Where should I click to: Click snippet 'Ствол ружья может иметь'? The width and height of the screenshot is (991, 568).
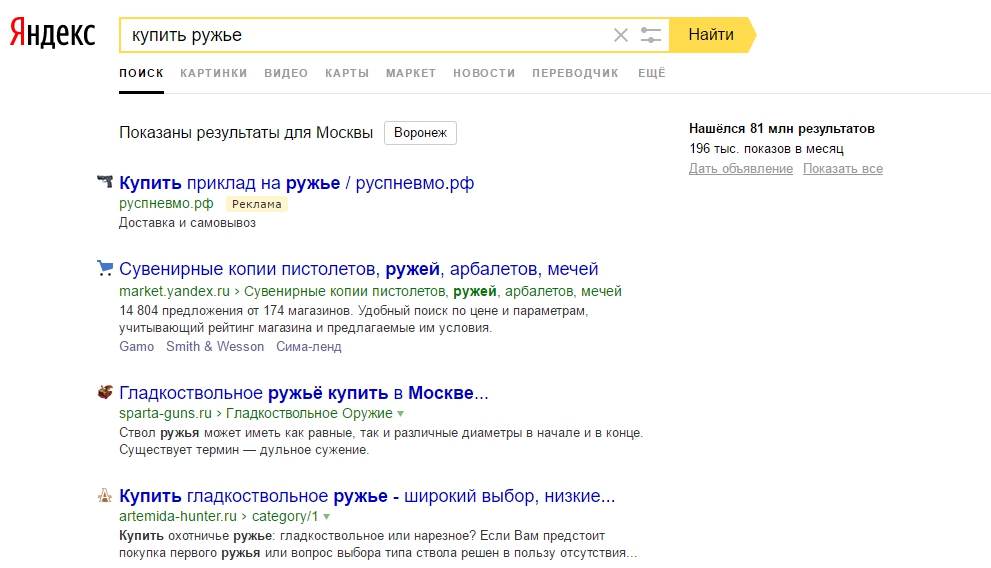[x=381, y=441]
